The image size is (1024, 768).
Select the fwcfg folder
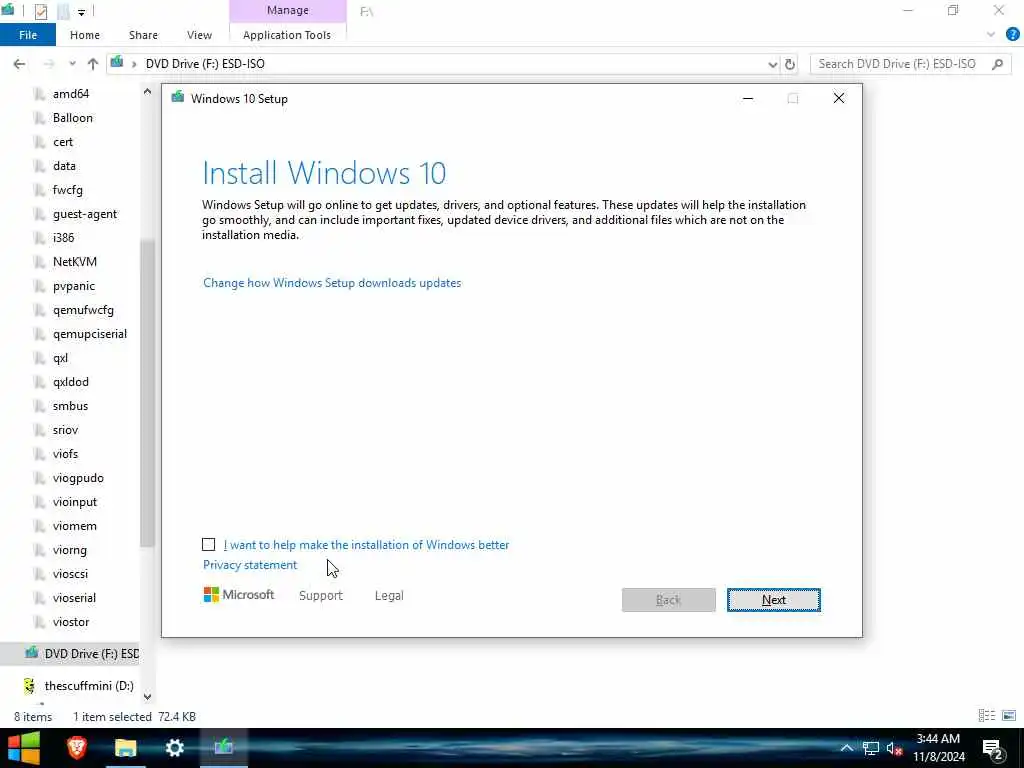pyautogui.click(x=67, y=189)
